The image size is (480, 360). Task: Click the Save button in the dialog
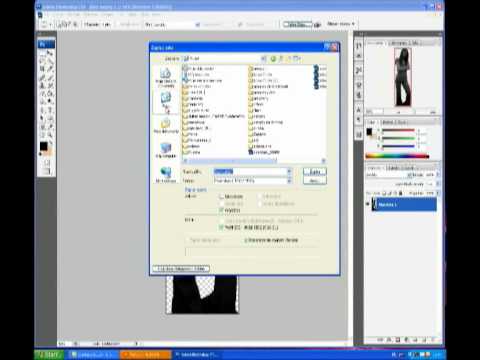(315, 171)
